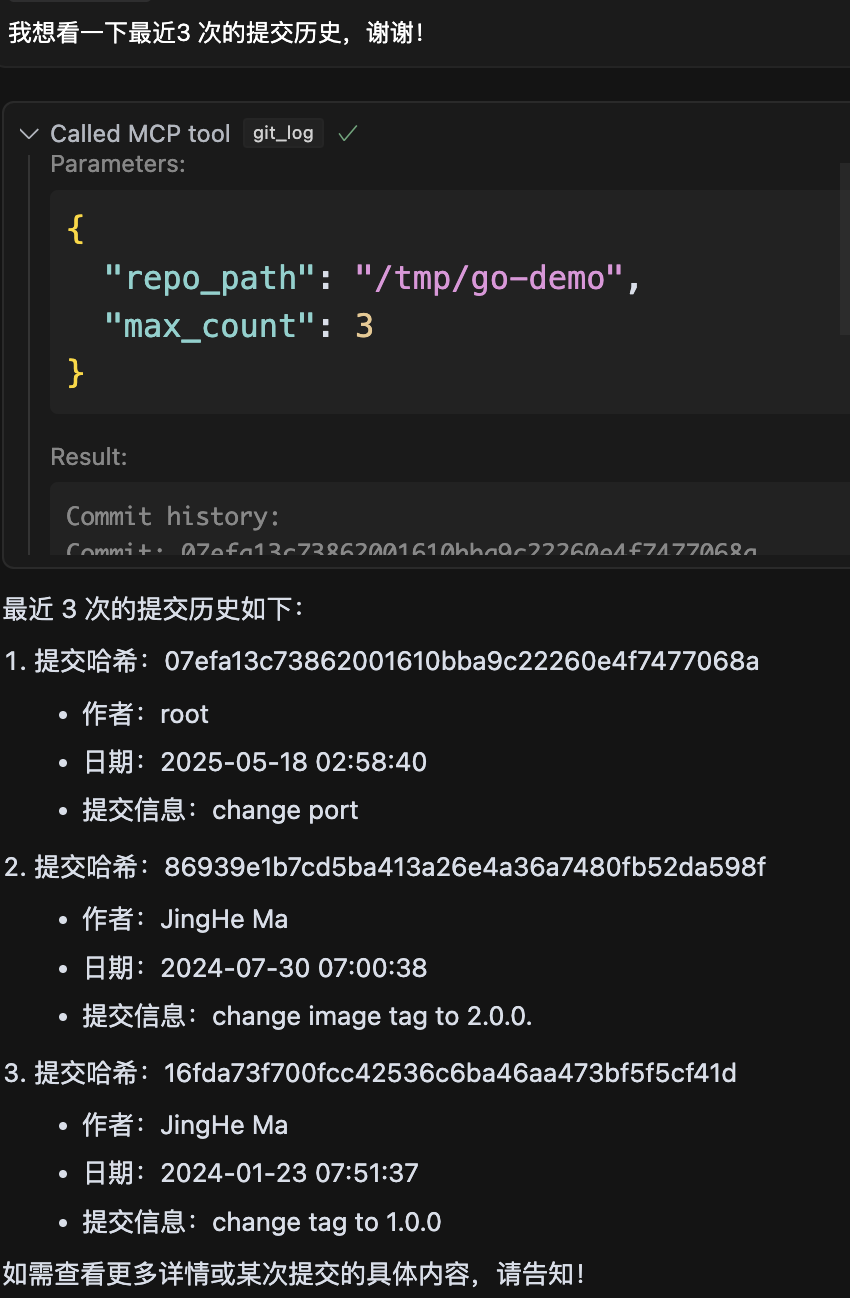Screen dimensions: 850x1298
Task: Click the commit message change port
Action: (x=285, y=810)
